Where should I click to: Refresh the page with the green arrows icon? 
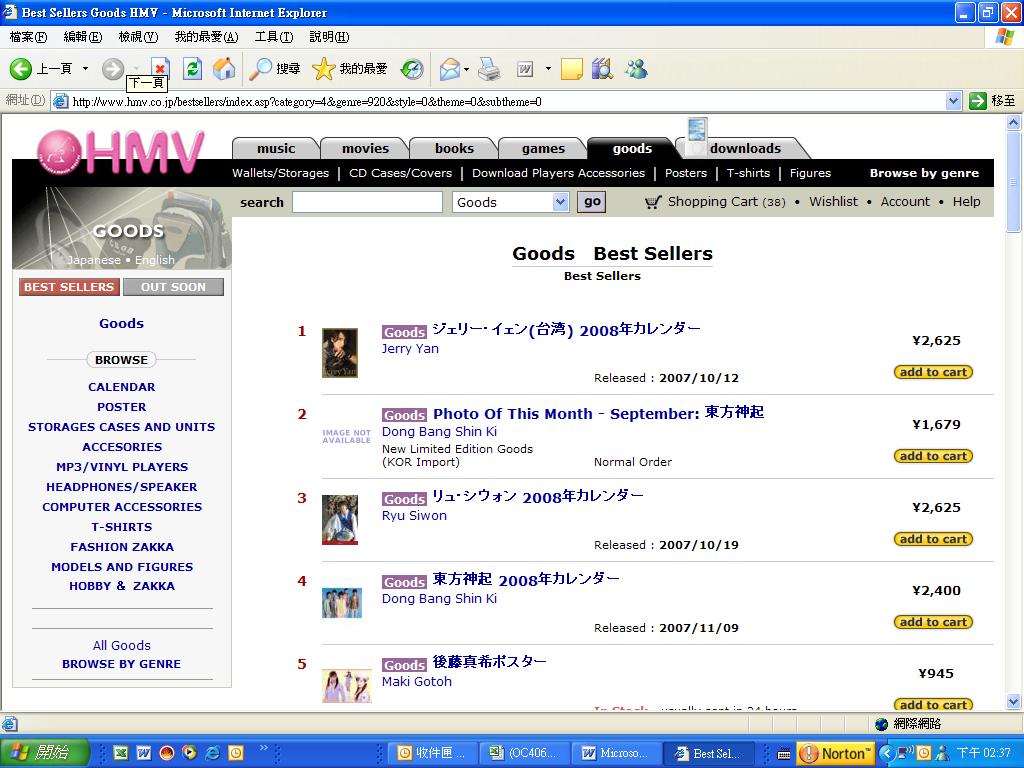[193, 69]
